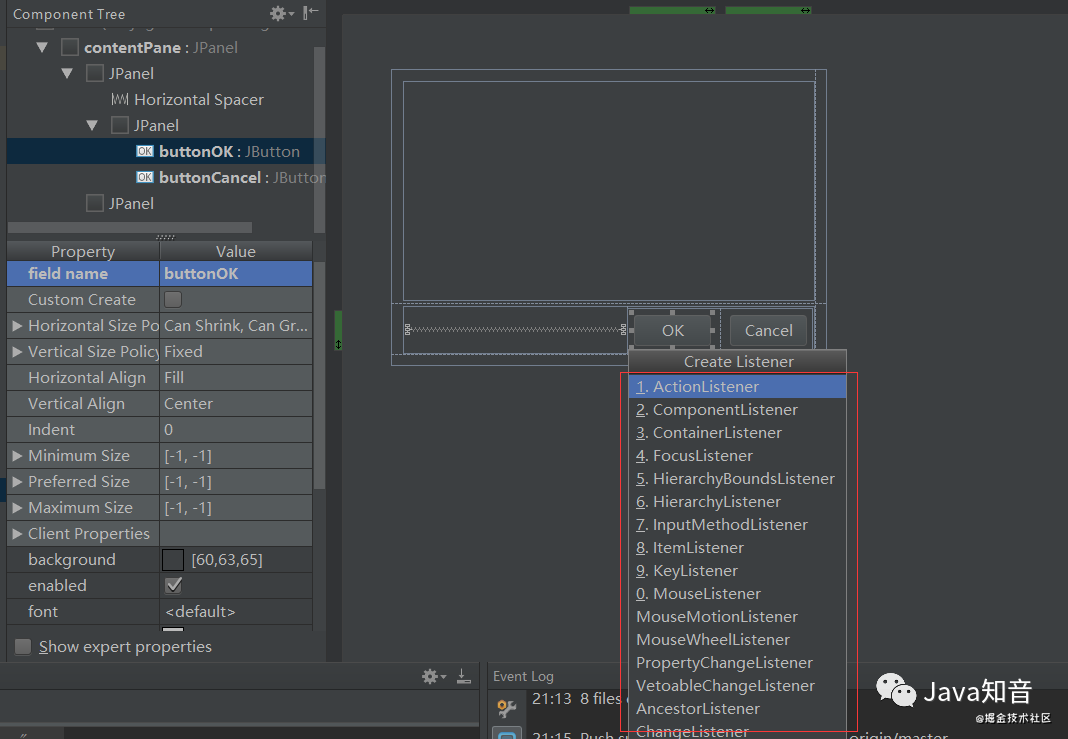This screenshot has width=1068, height=739.
Task: Pick ItemListener from popup
Action: 737,548
